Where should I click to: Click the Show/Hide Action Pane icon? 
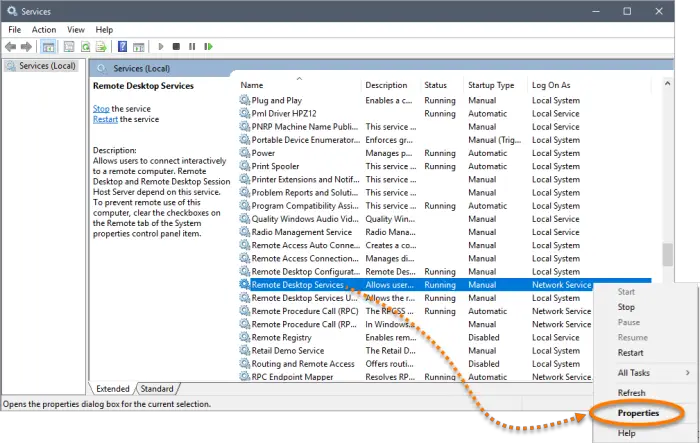pyautogui.click(x=139, y=46)
